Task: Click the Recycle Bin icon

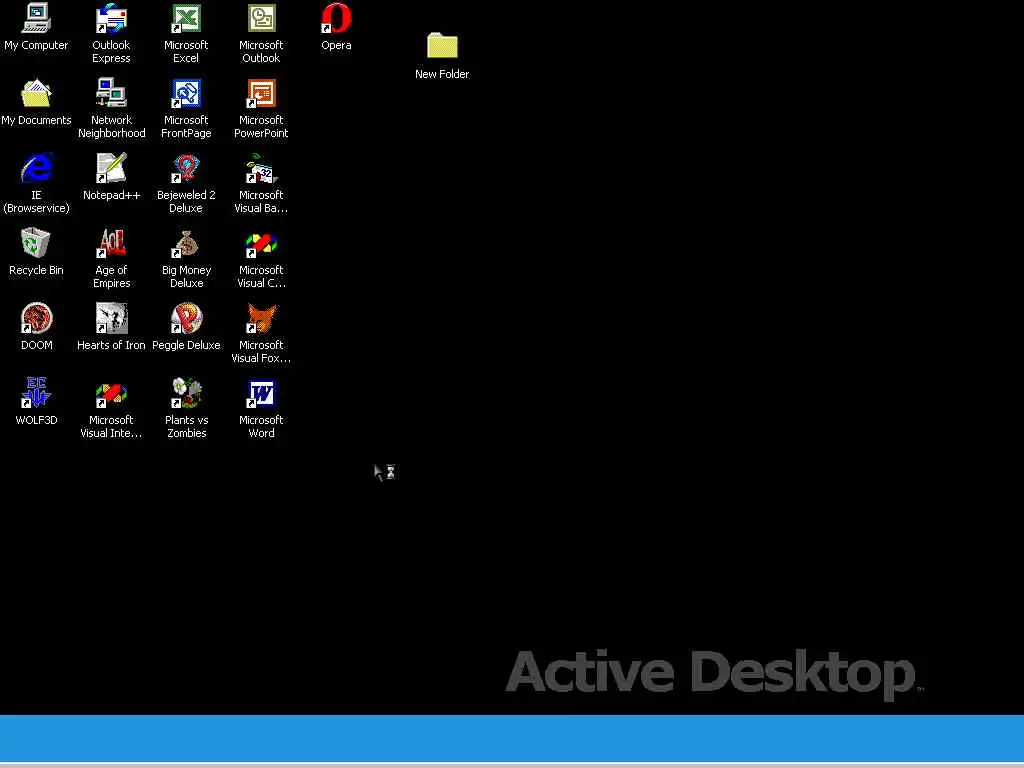Action: (x=36, y=244)
